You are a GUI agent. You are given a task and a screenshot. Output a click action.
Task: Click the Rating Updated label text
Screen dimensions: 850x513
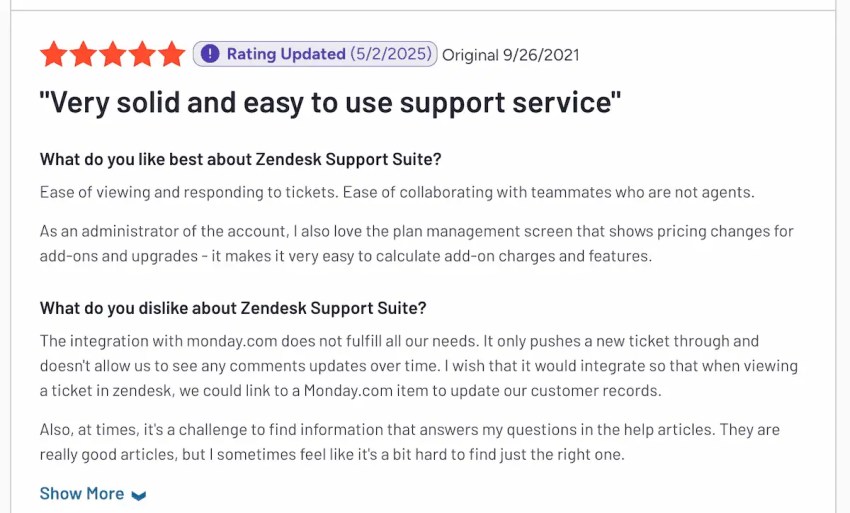coord(286,54)
